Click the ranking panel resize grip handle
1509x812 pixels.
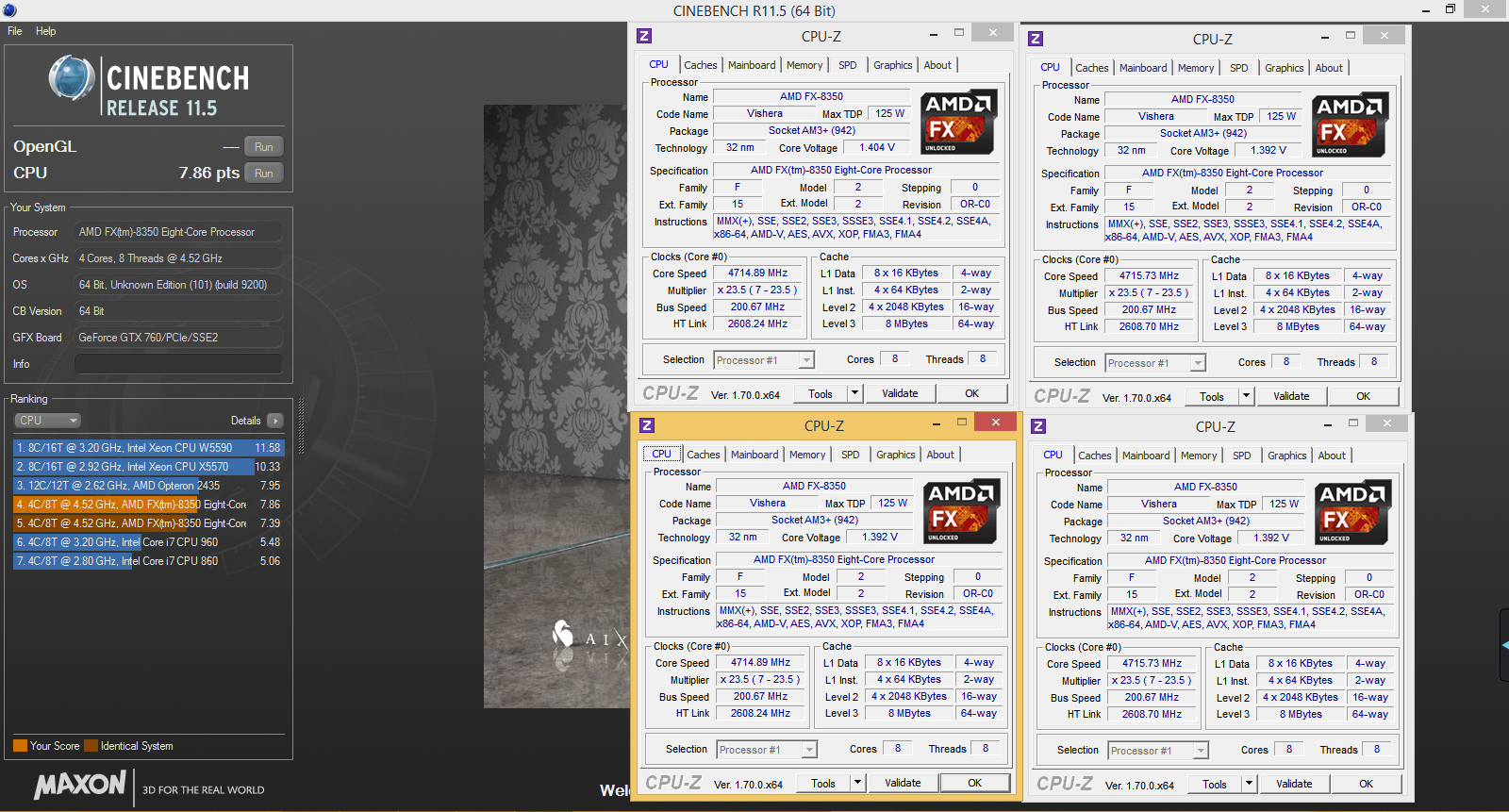301,426
